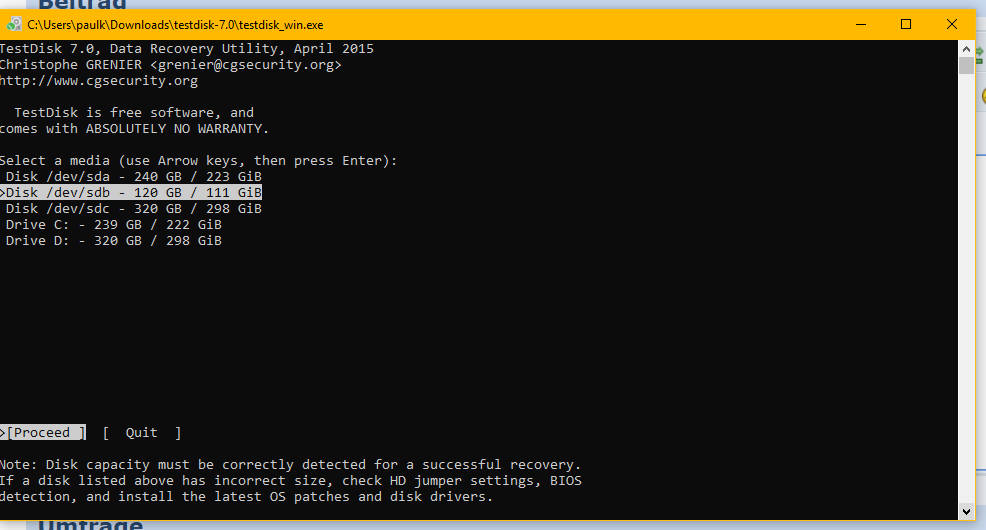Click the console vertical scrollbar thumb
Image resolution: width=986 pixels, height=530 pixels.
pyautogui.click(x=967, y=65)
